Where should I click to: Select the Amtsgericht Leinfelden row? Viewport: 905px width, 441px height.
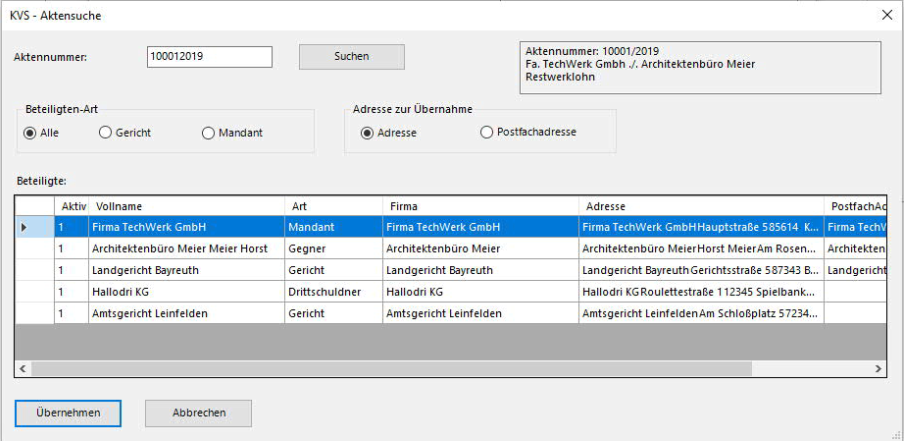click(x=186, y=314)
